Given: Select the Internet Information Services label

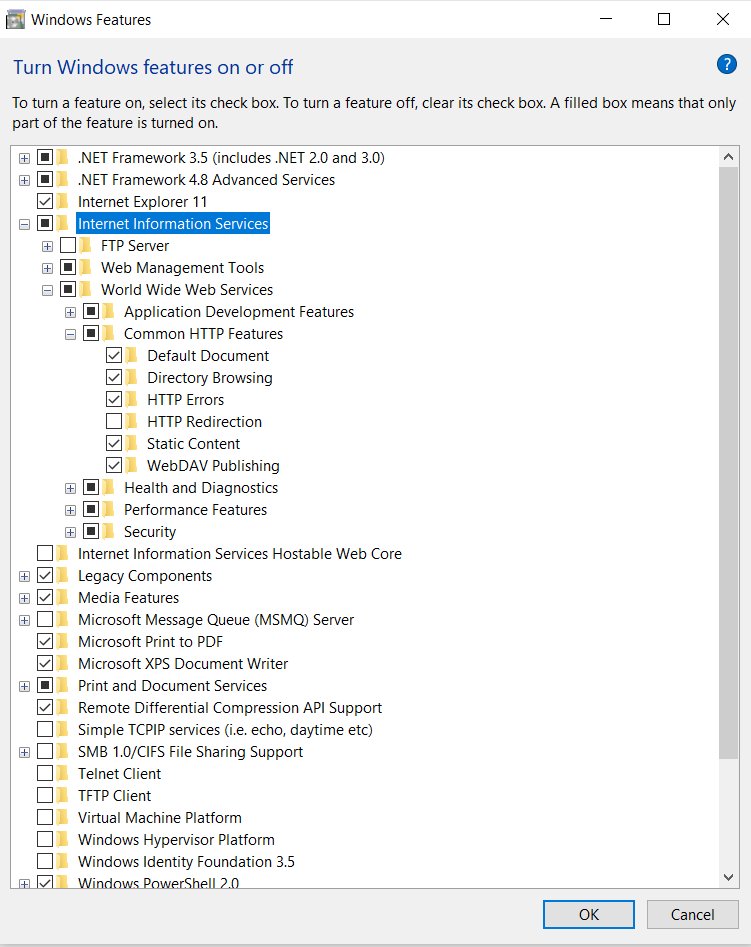Looking at the screenshot, I should (x=173, y=223).
